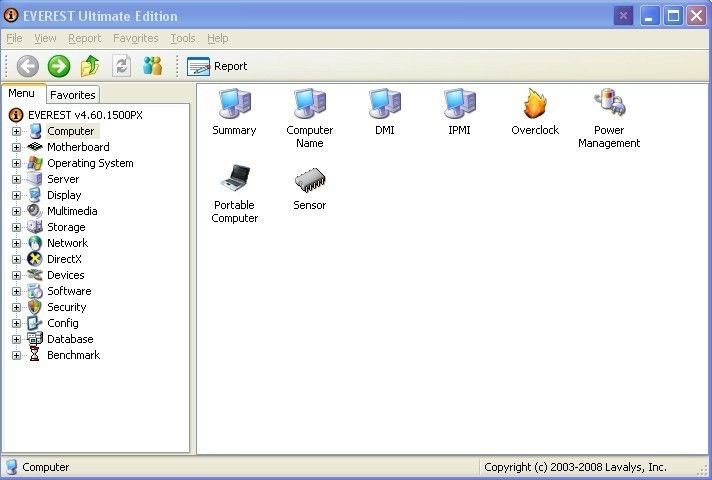Open the IPMI icon
This screenshot has width=712, height=480.
459,104
